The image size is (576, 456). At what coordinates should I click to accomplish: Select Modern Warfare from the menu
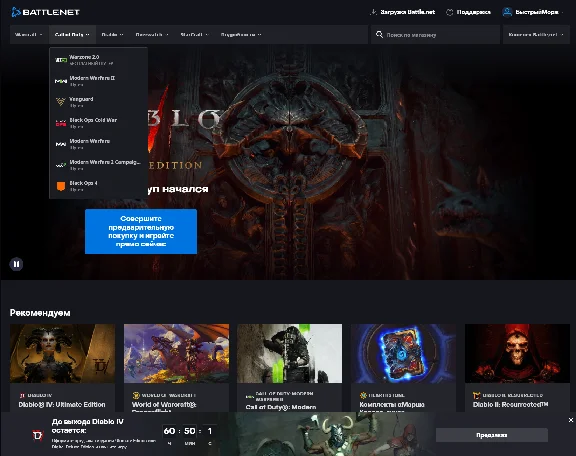pyautogui.click(x=98, y=144)
